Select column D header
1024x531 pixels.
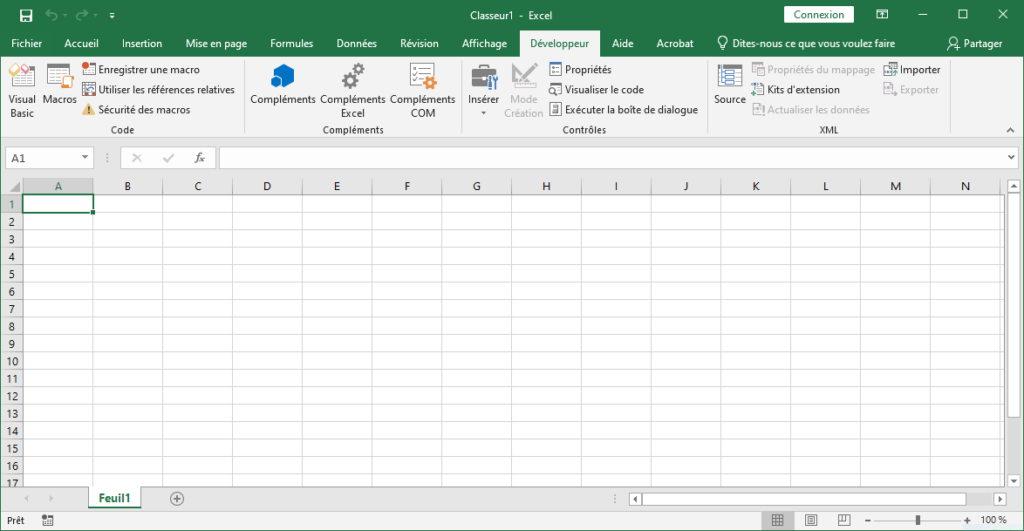[267, 186]
